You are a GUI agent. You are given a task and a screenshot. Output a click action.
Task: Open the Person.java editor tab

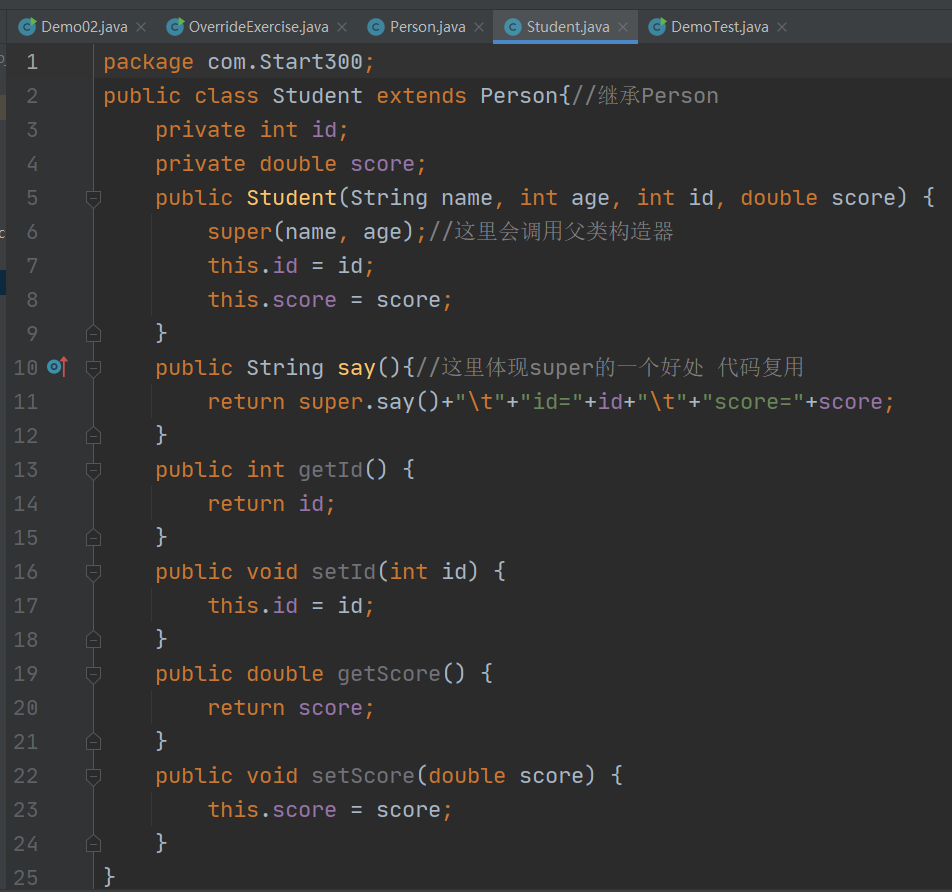click(427, 27)
